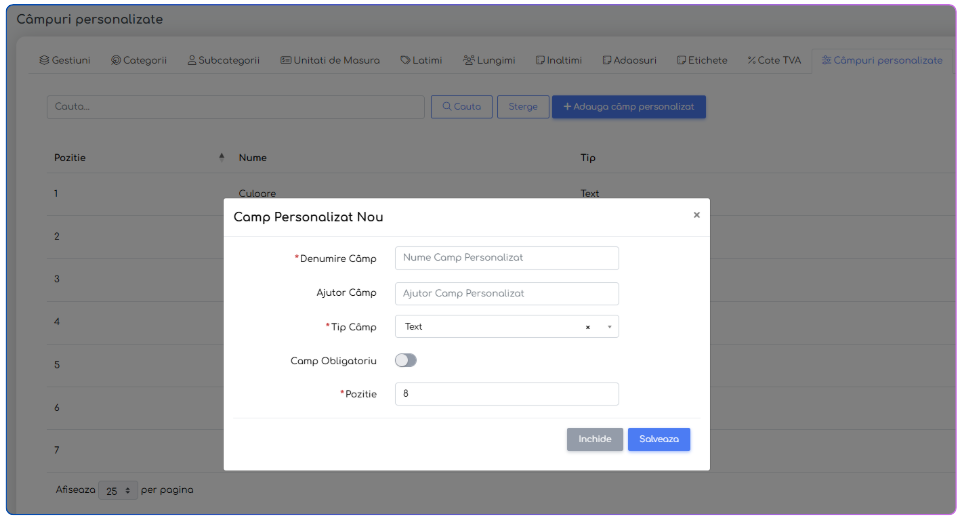Switch to the Cote TVA tab
The image size is (961, 521).
pos(774,61)
